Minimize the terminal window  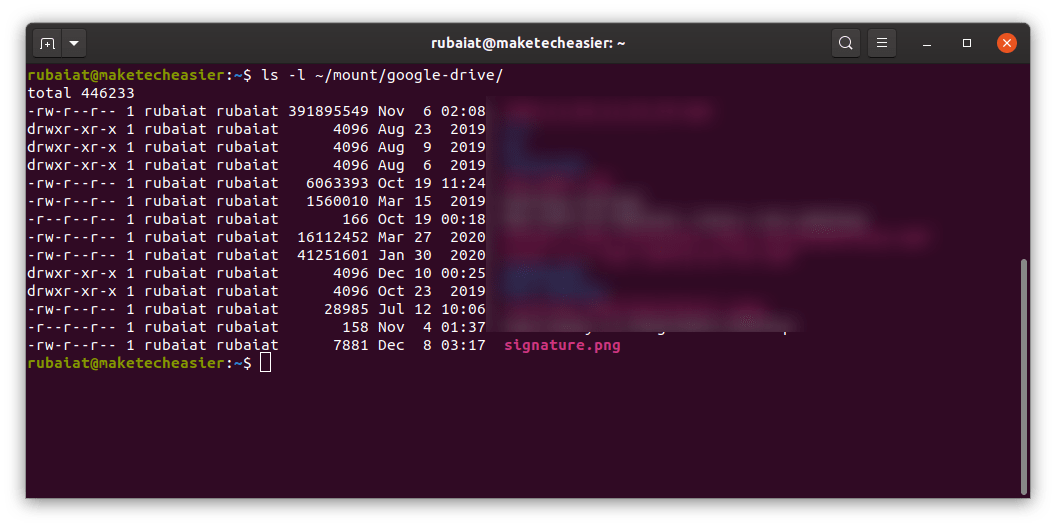[x=927, y=44]
